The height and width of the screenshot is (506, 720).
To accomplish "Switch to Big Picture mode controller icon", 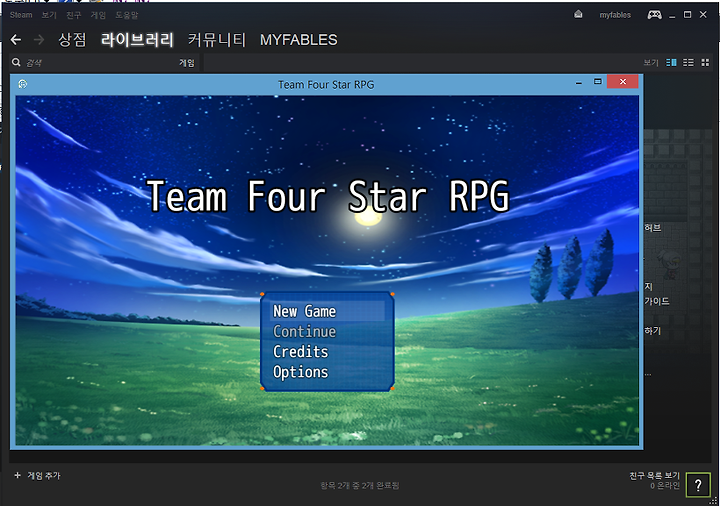I will point(654,15).
